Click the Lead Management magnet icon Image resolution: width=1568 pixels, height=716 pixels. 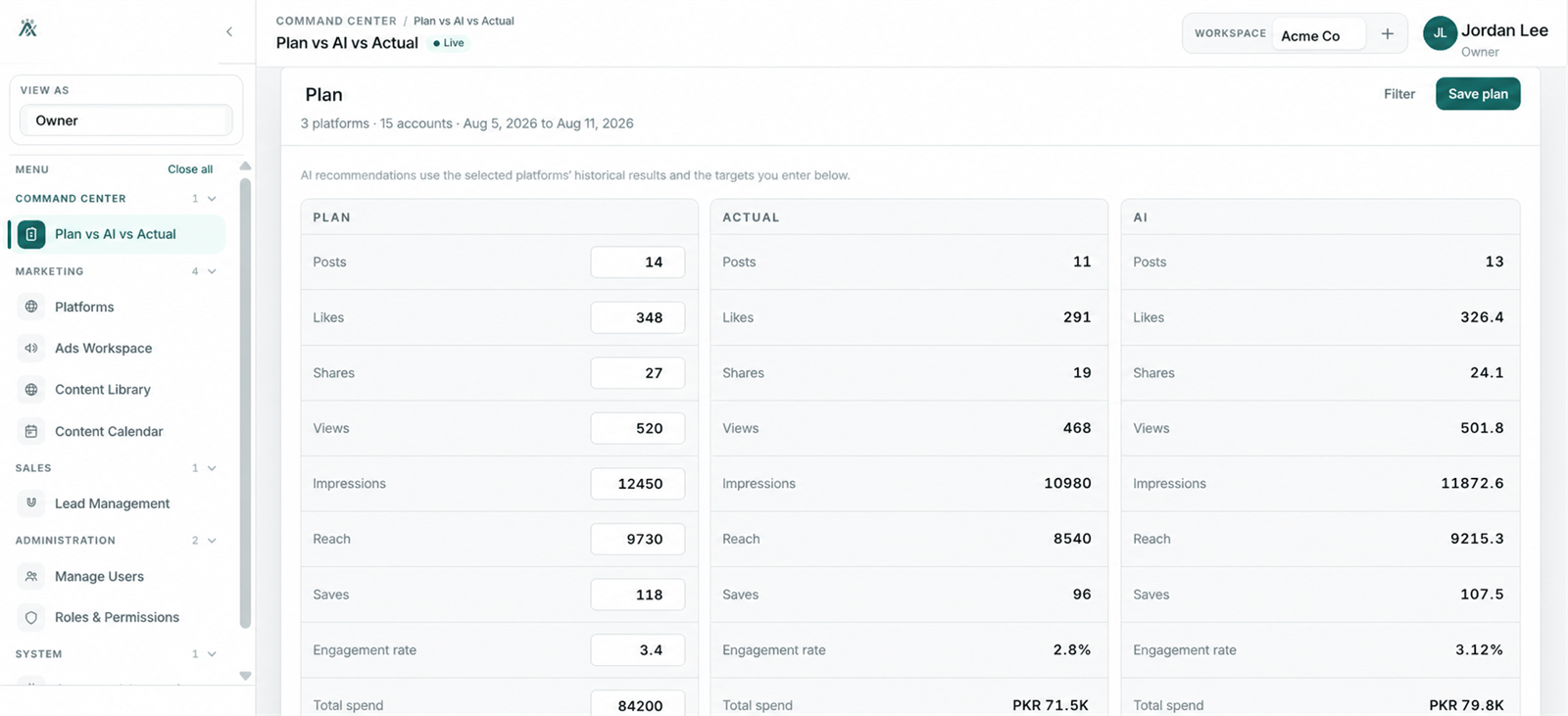click(31, 503)
